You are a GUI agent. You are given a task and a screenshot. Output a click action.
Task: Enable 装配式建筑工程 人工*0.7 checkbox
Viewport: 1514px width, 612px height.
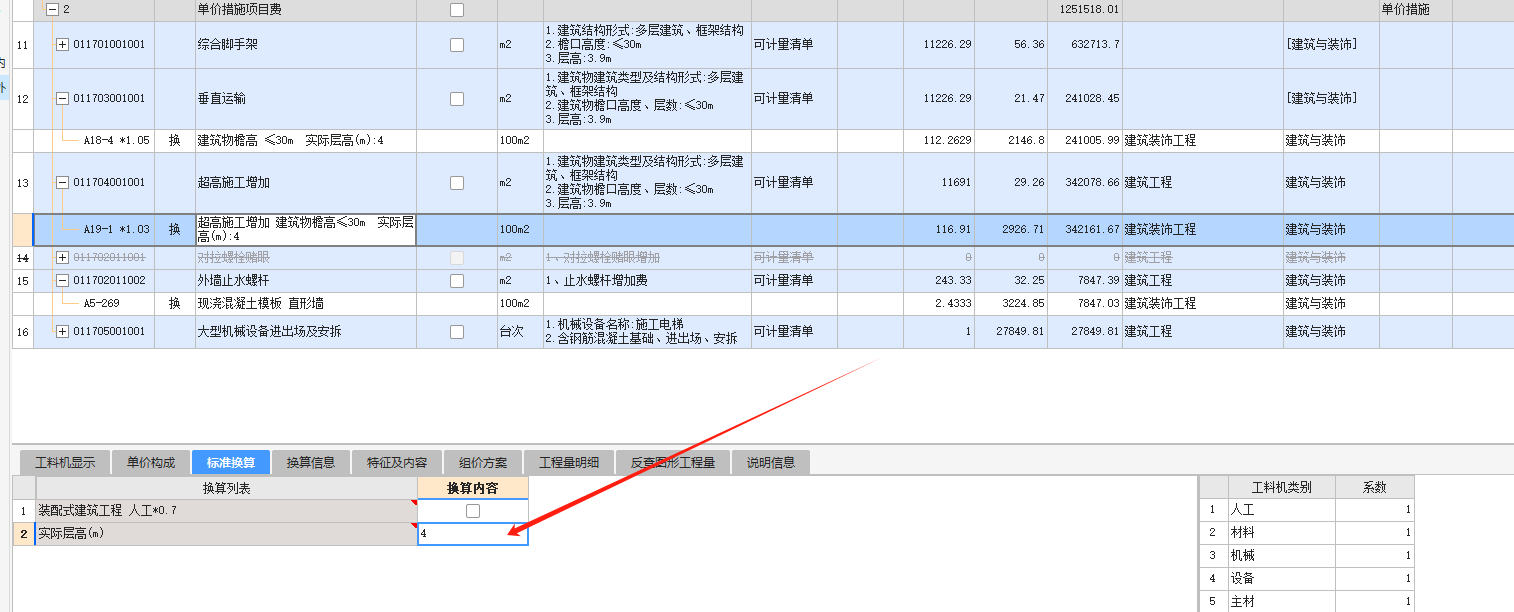(473, 511)
